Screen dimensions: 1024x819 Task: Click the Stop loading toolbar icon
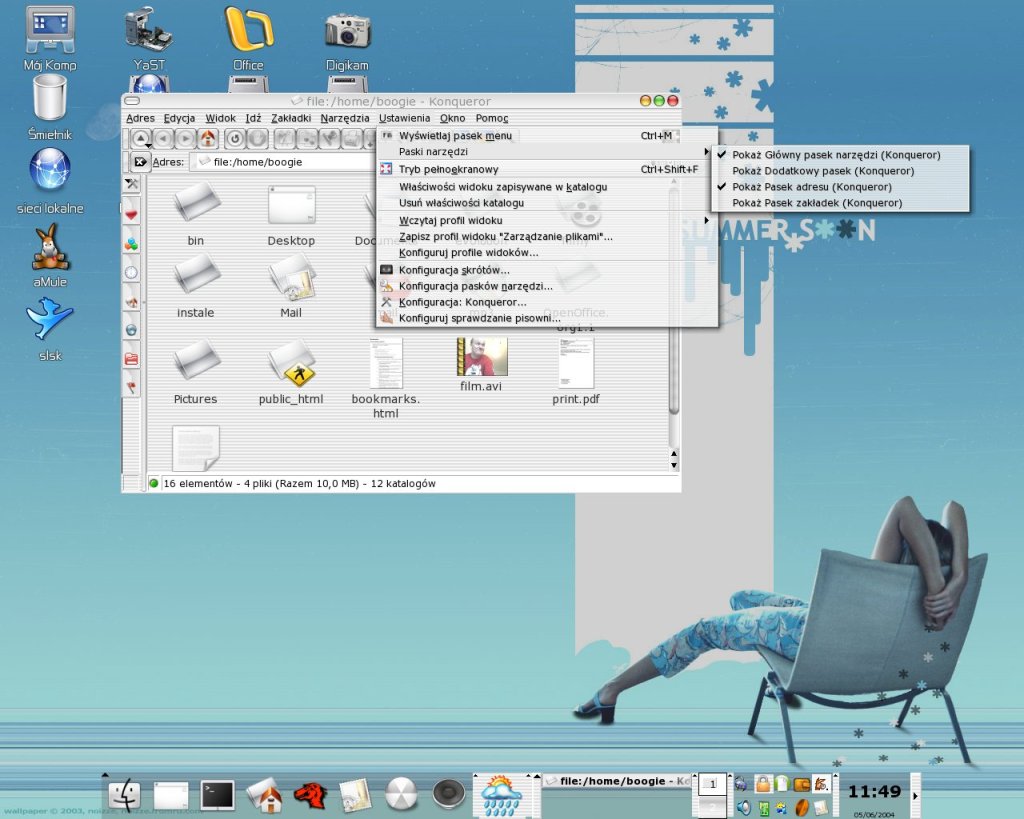pyautogui.click(x=258, y=138)
